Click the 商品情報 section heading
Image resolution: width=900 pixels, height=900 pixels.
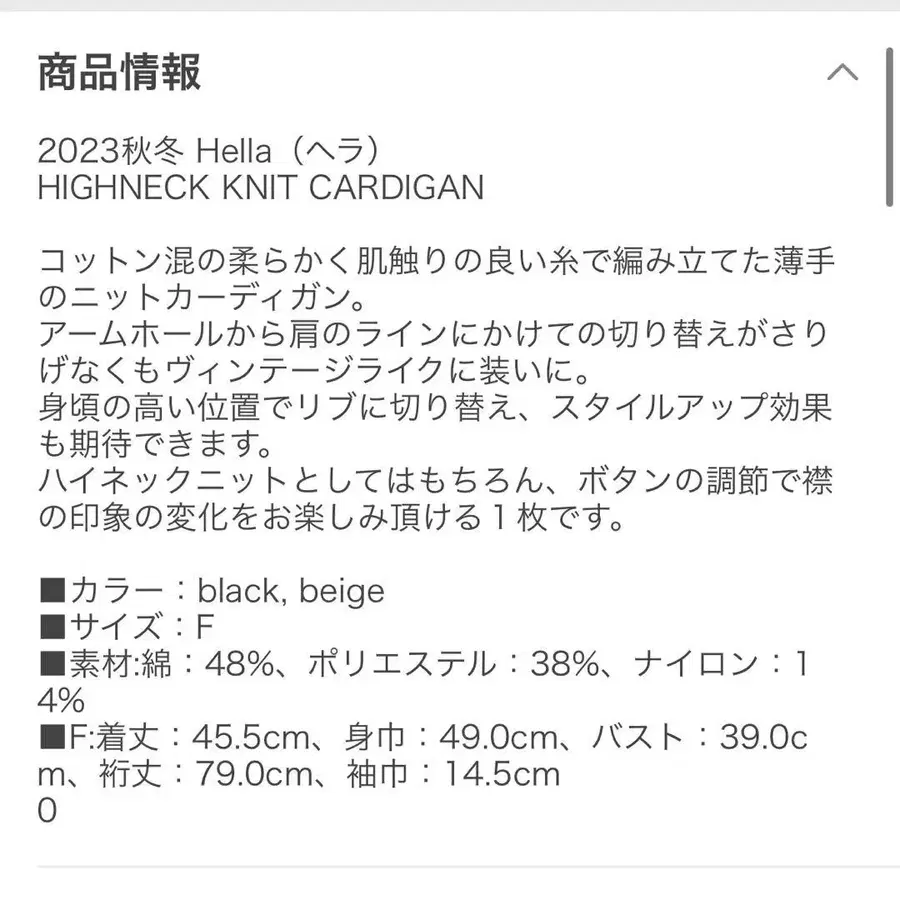(x=120, y=73)
